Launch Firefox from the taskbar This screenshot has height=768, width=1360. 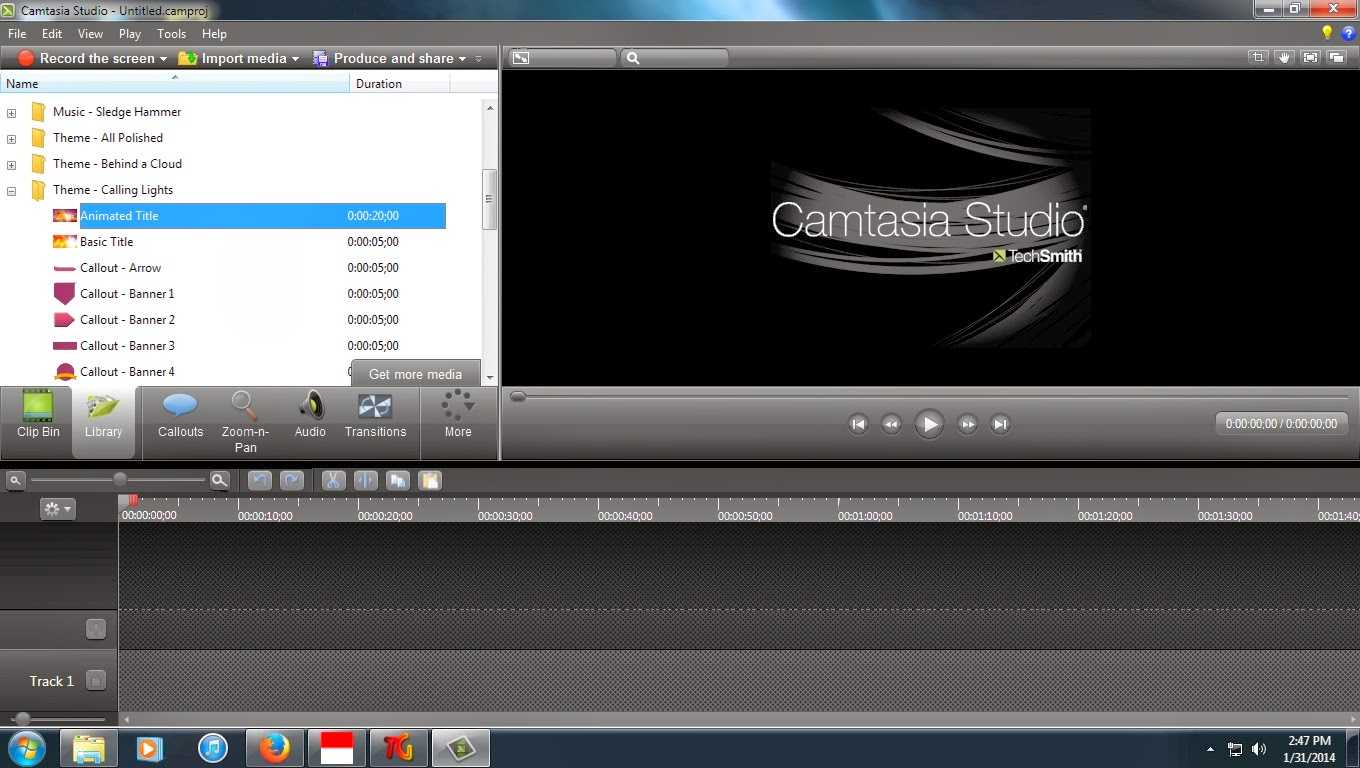click(274, 748)
